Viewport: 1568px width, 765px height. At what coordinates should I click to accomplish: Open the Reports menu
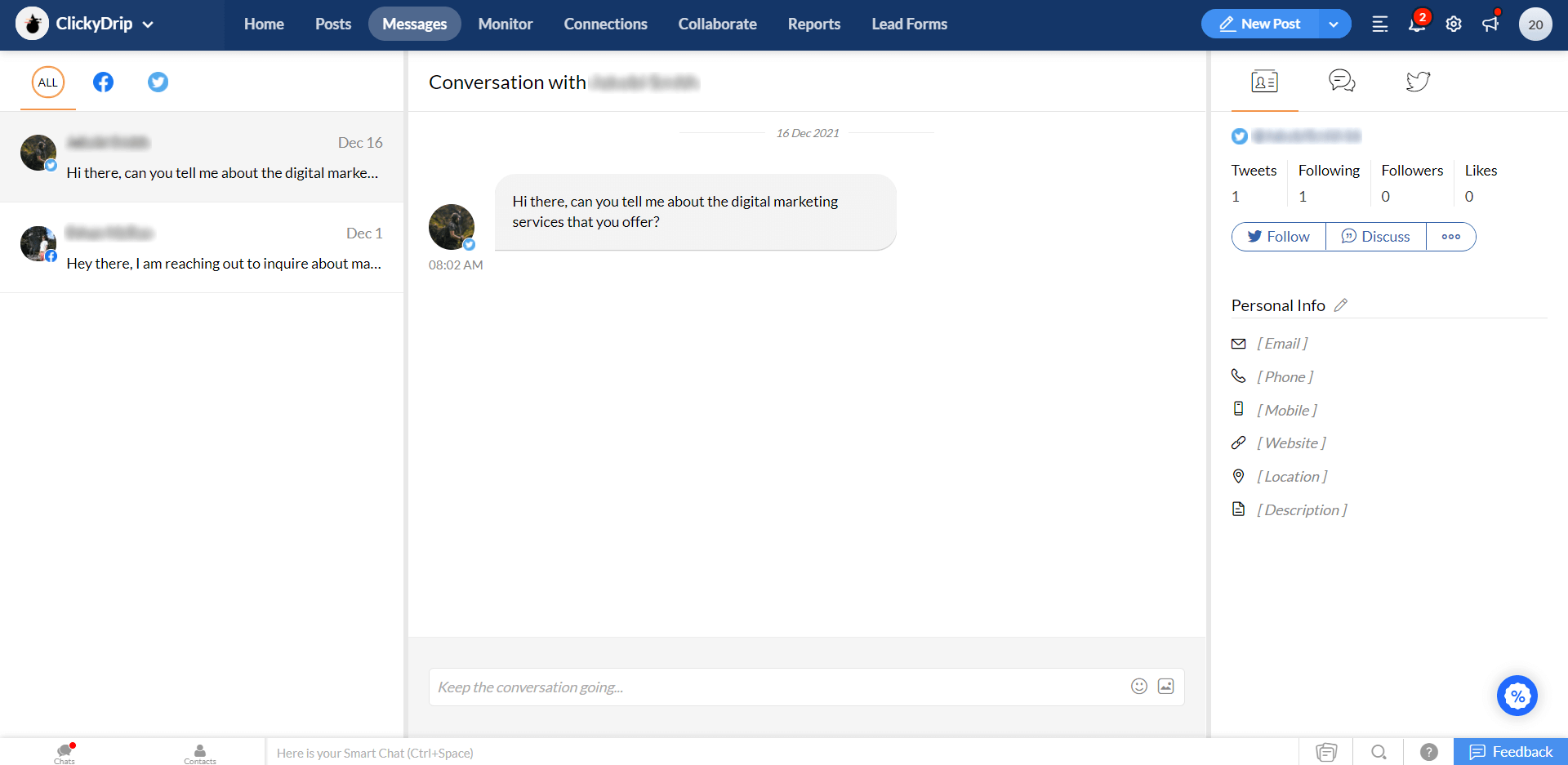[x=813, y=24]
